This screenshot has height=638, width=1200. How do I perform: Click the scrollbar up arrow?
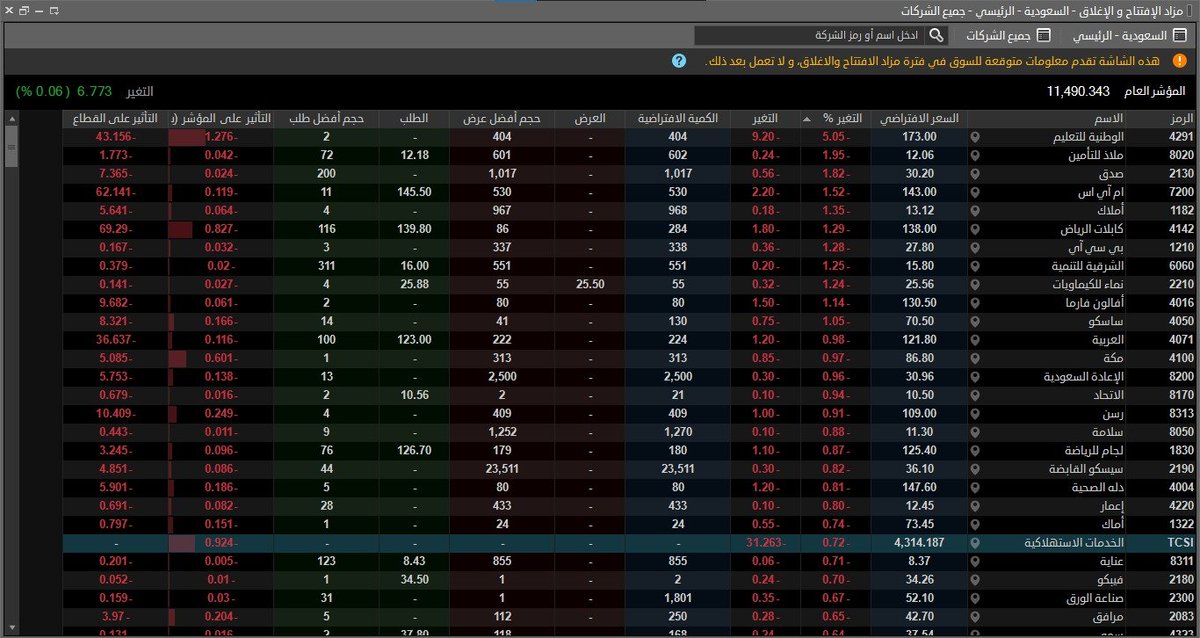pos(11,119)
